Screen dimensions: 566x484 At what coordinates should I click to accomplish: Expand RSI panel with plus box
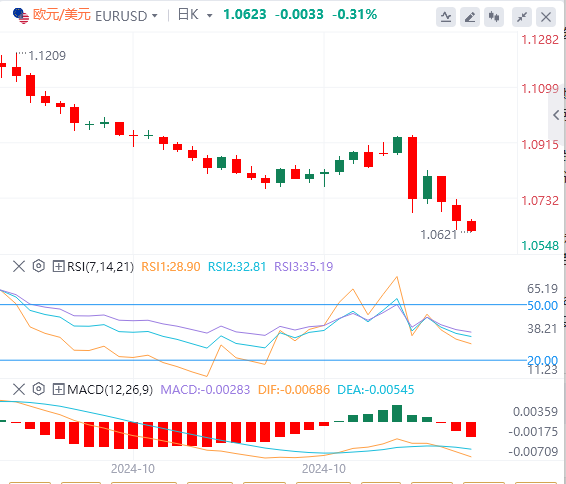coord(58,267)
